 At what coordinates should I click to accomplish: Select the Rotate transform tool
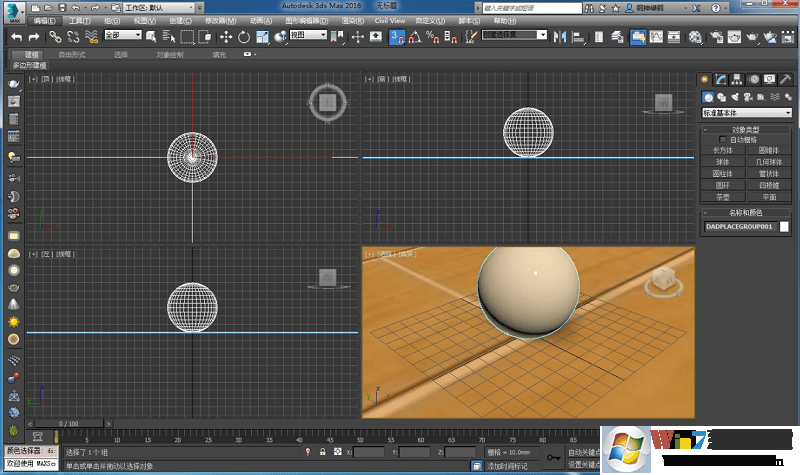coord(243,37)
